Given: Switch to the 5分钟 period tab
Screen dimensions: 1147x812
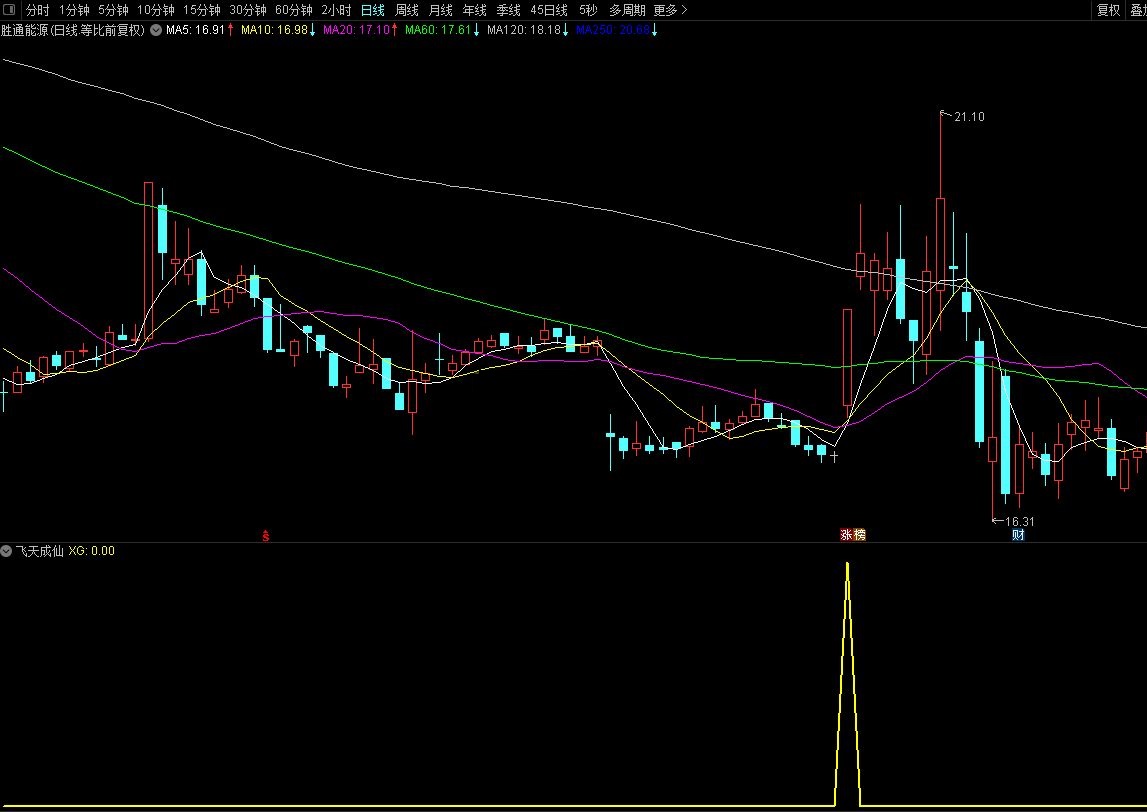Looking at the screenshot, I should 113,10.
